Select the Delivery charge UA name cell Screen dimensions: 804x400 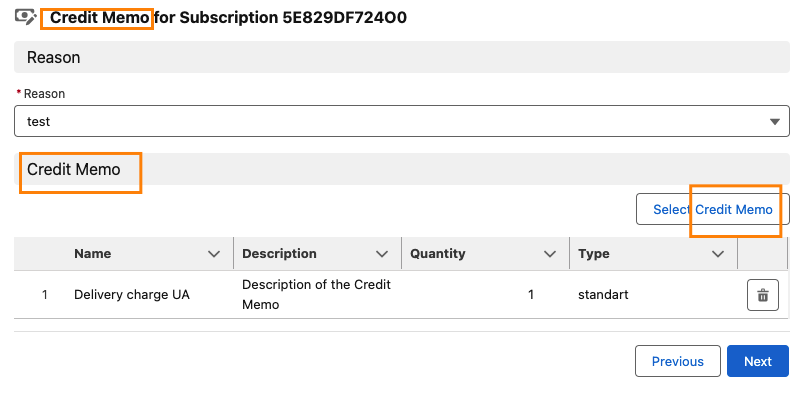[132, 295]
